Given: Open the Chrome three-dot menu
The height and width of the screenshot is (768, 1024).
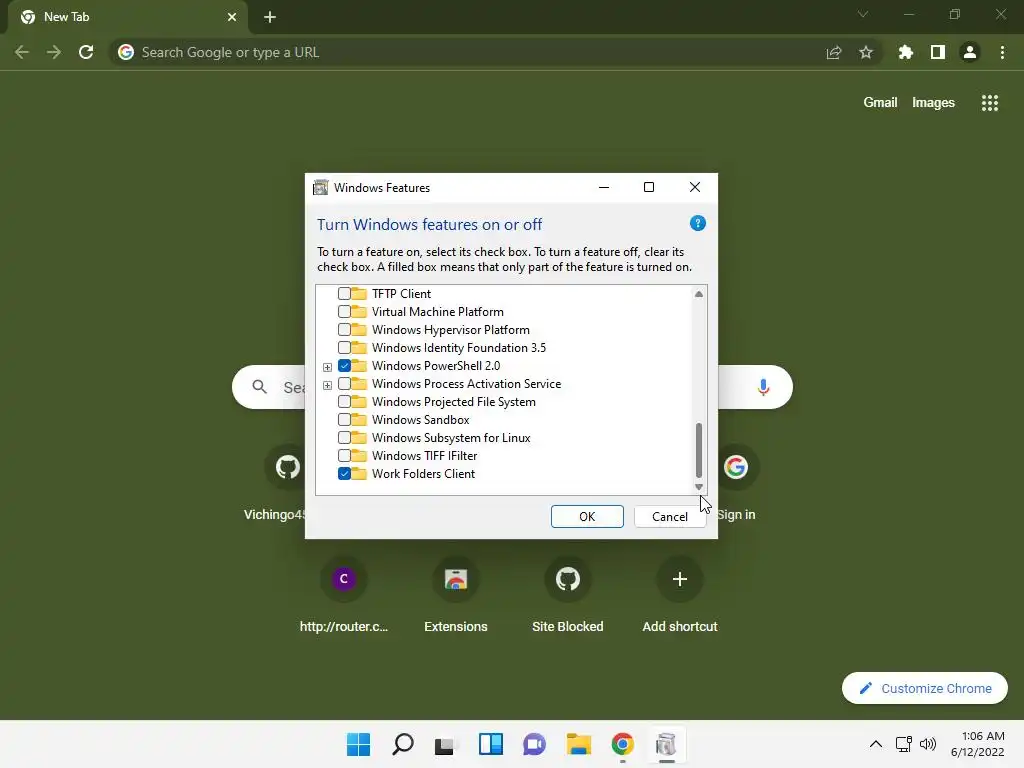Looking at the screenshot, I should point(1002,52).
